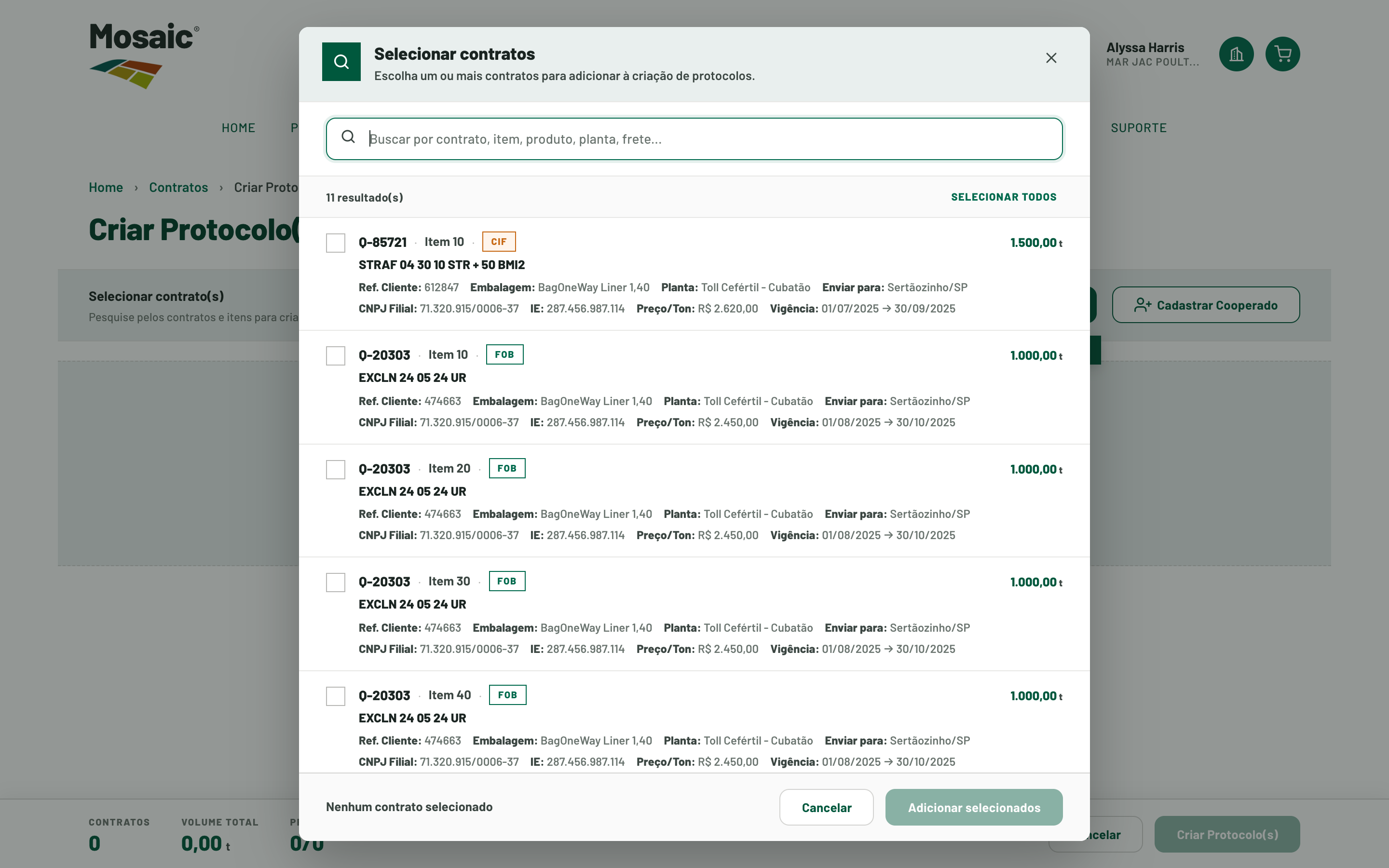Screen dimensions: 1389x868
Task: Click the FOB badge on Item 30
Action: pos(507,582)
